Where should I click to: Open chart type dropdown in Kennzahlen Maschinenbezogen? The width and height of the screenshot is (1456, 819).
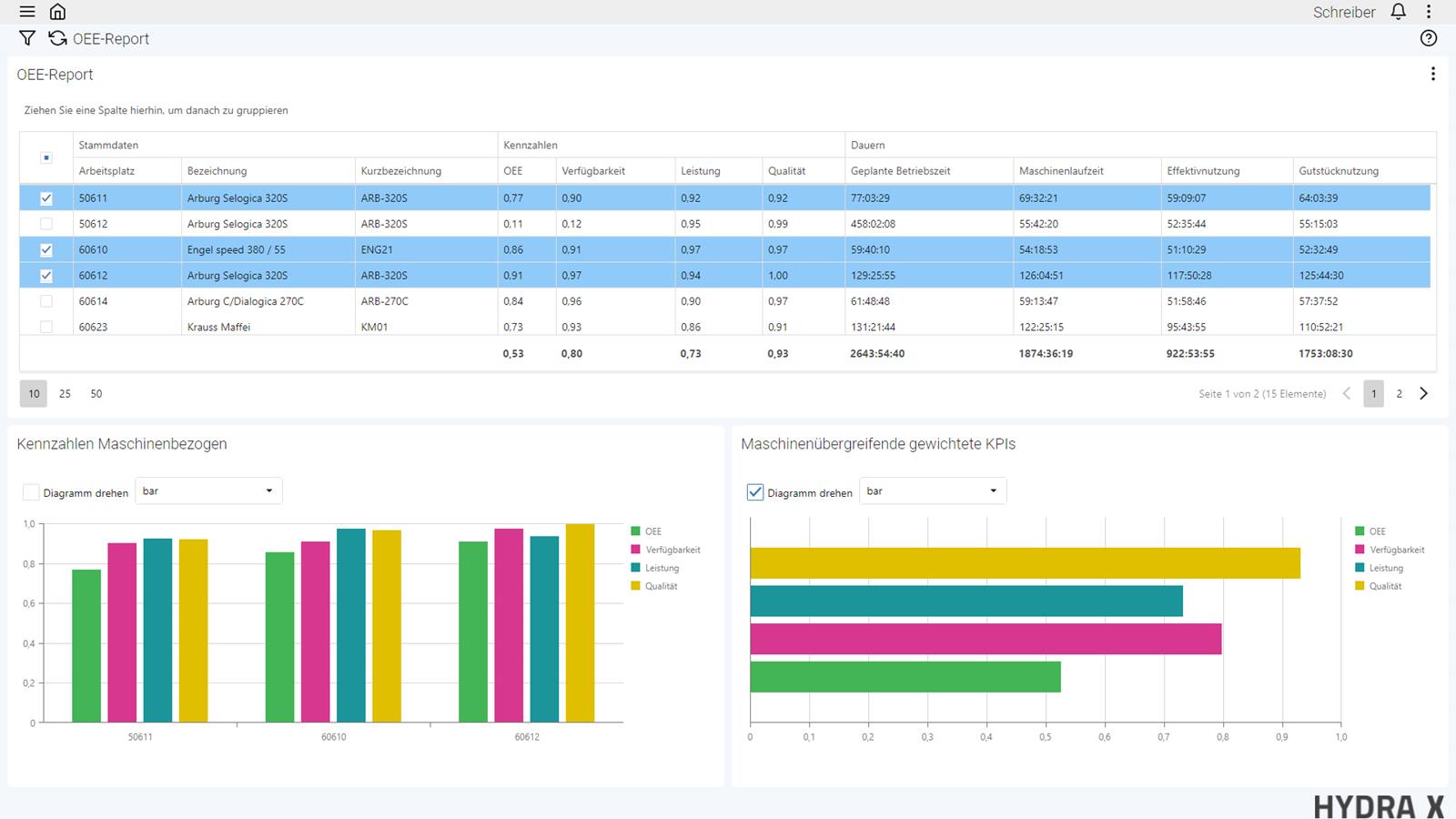[208, 491]
